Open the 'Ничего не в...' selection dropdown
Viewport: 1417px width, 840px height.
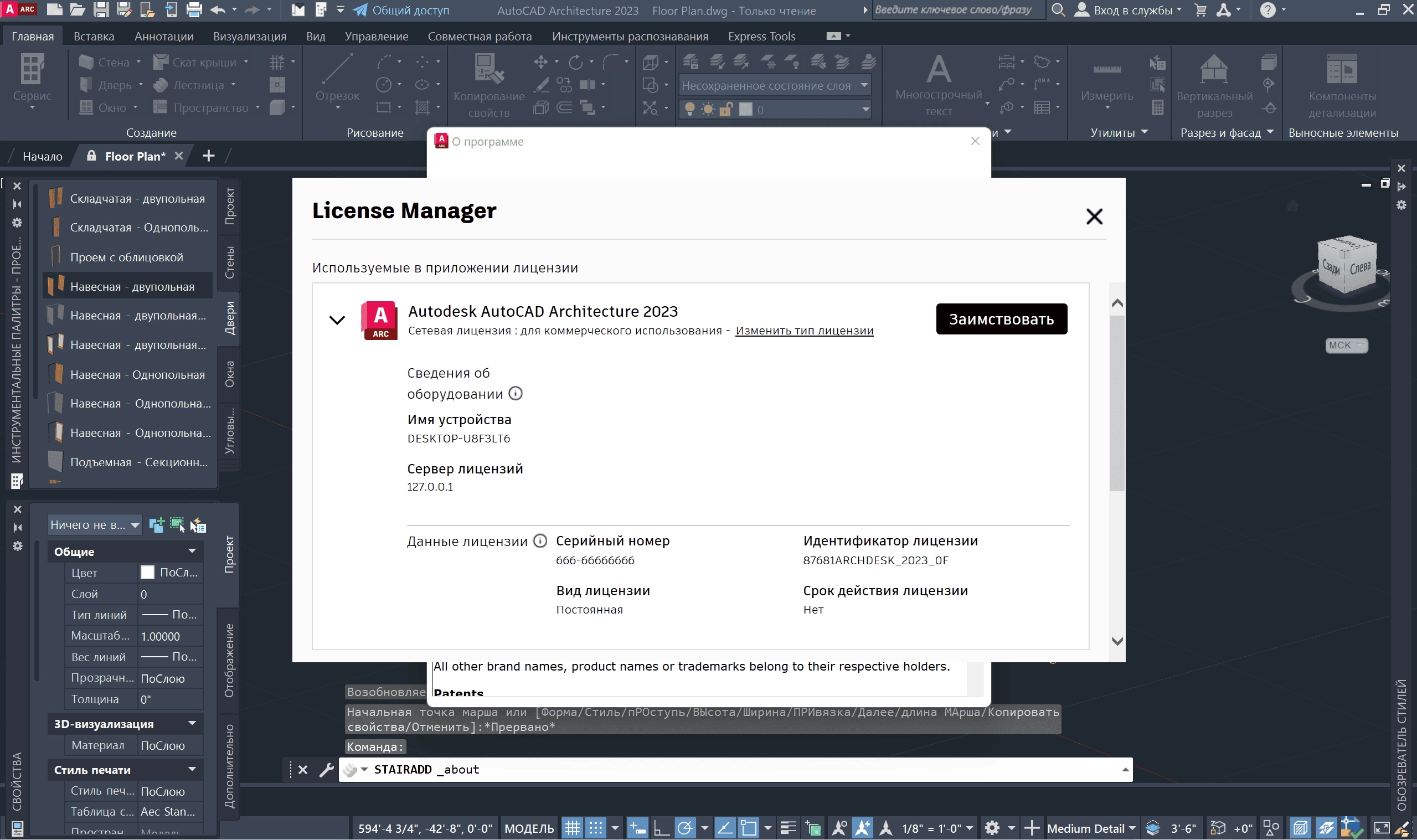point(95,525)
